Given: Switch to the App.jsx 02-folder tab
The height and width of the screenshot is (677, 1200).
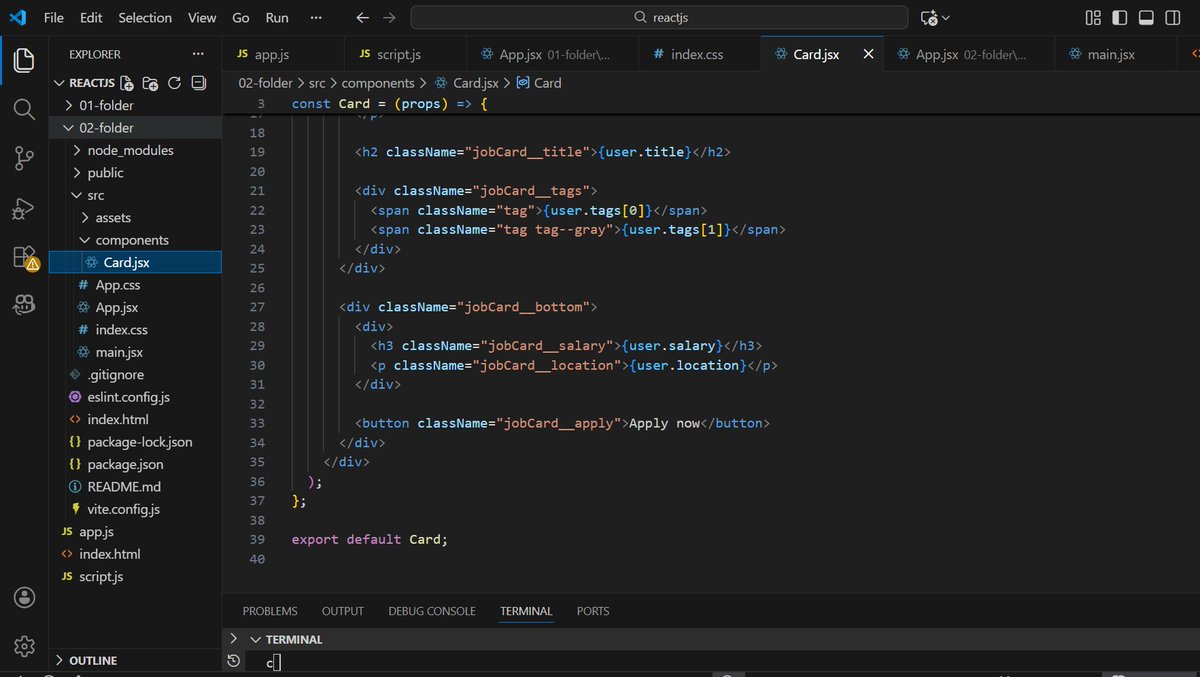Looking at the screenshot, I should [970, 55].
